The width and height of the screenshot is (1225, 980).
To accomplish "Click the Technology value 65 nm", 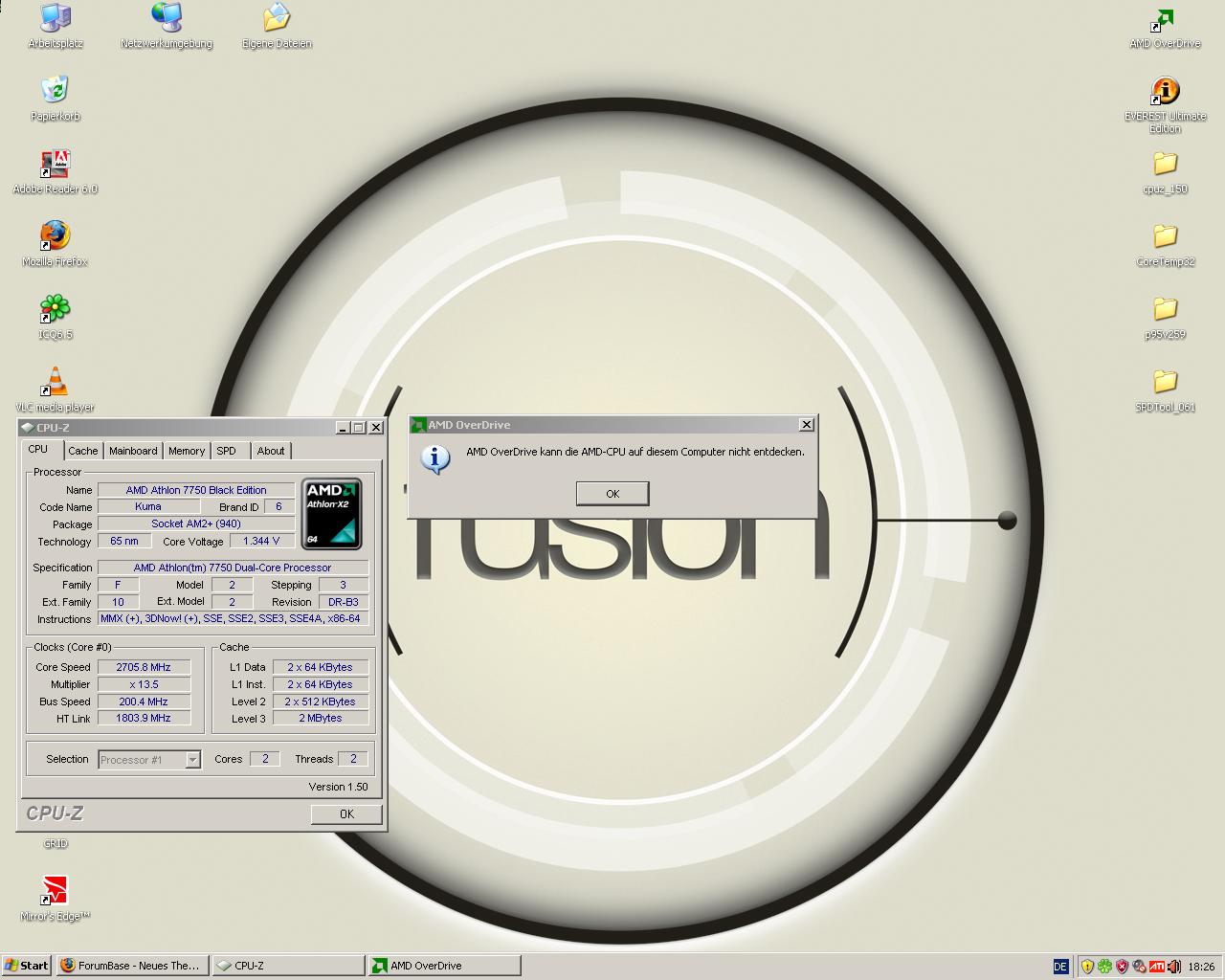I will (124, 542).
